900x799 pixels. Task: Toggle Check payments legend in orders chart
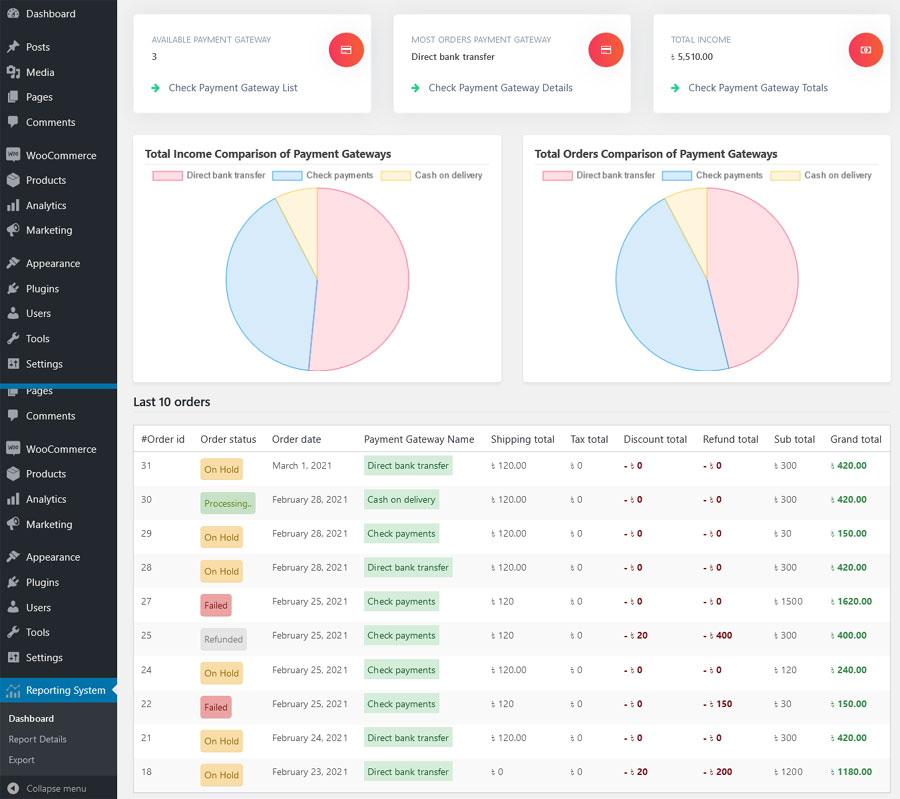[x=712, y=175]
